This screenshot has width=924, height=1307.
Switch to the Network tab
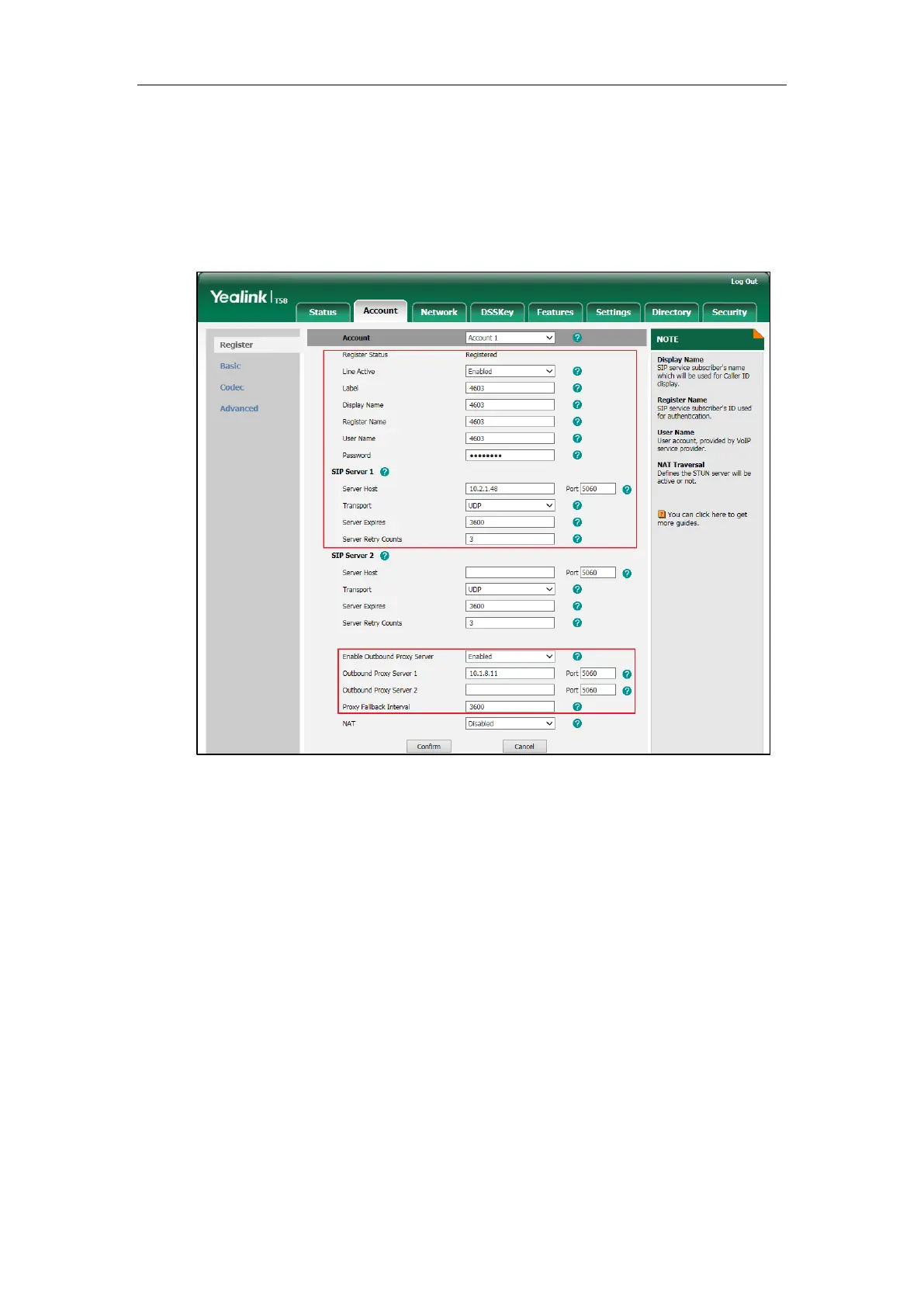(x=439, y=312)
